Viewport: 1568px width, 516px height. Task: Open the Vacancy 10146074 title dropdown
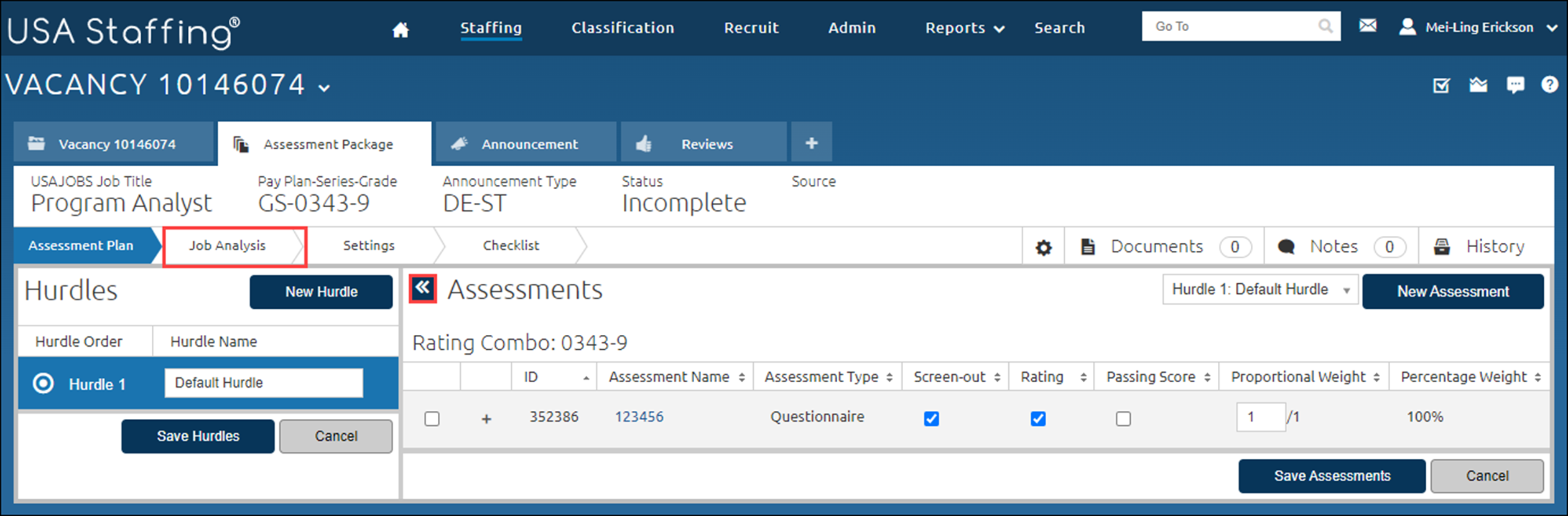324,88
